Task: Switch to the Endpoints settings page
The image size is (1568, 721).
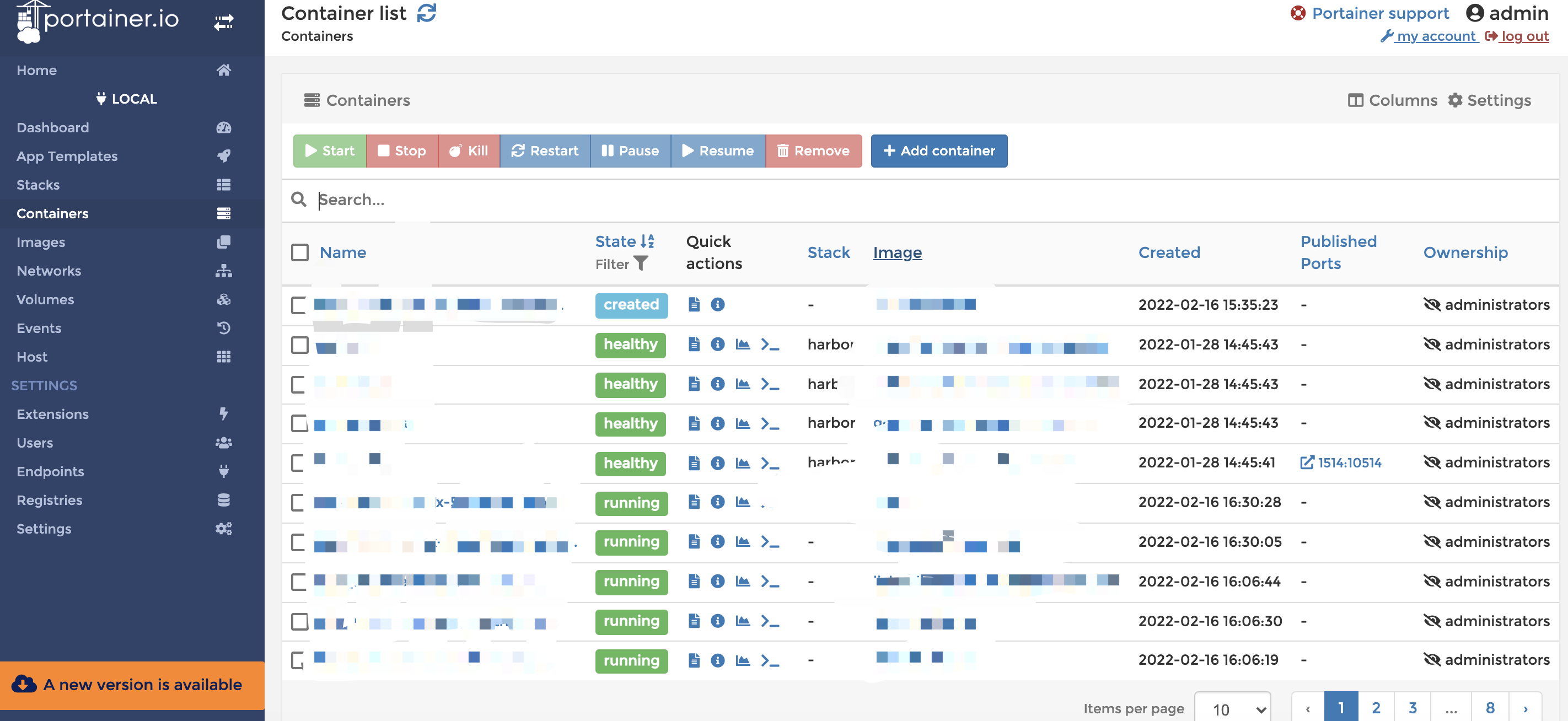Action: 50,471
